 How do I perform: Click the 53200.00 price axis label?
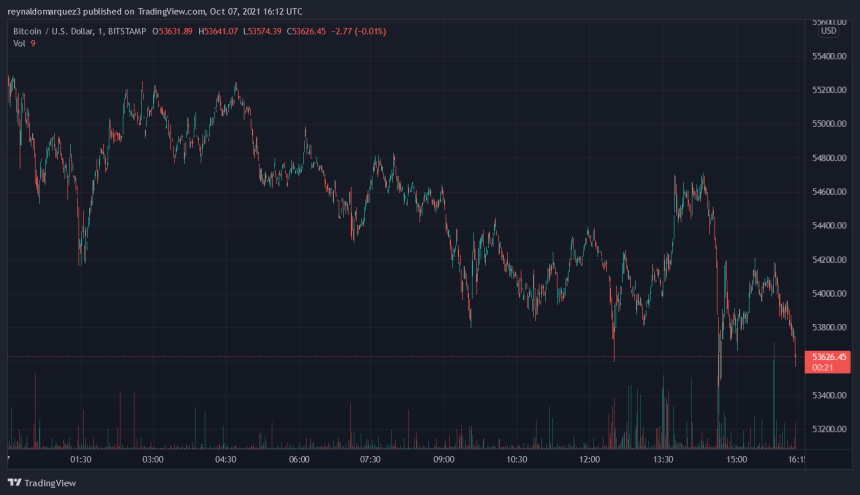click(830, 429)
